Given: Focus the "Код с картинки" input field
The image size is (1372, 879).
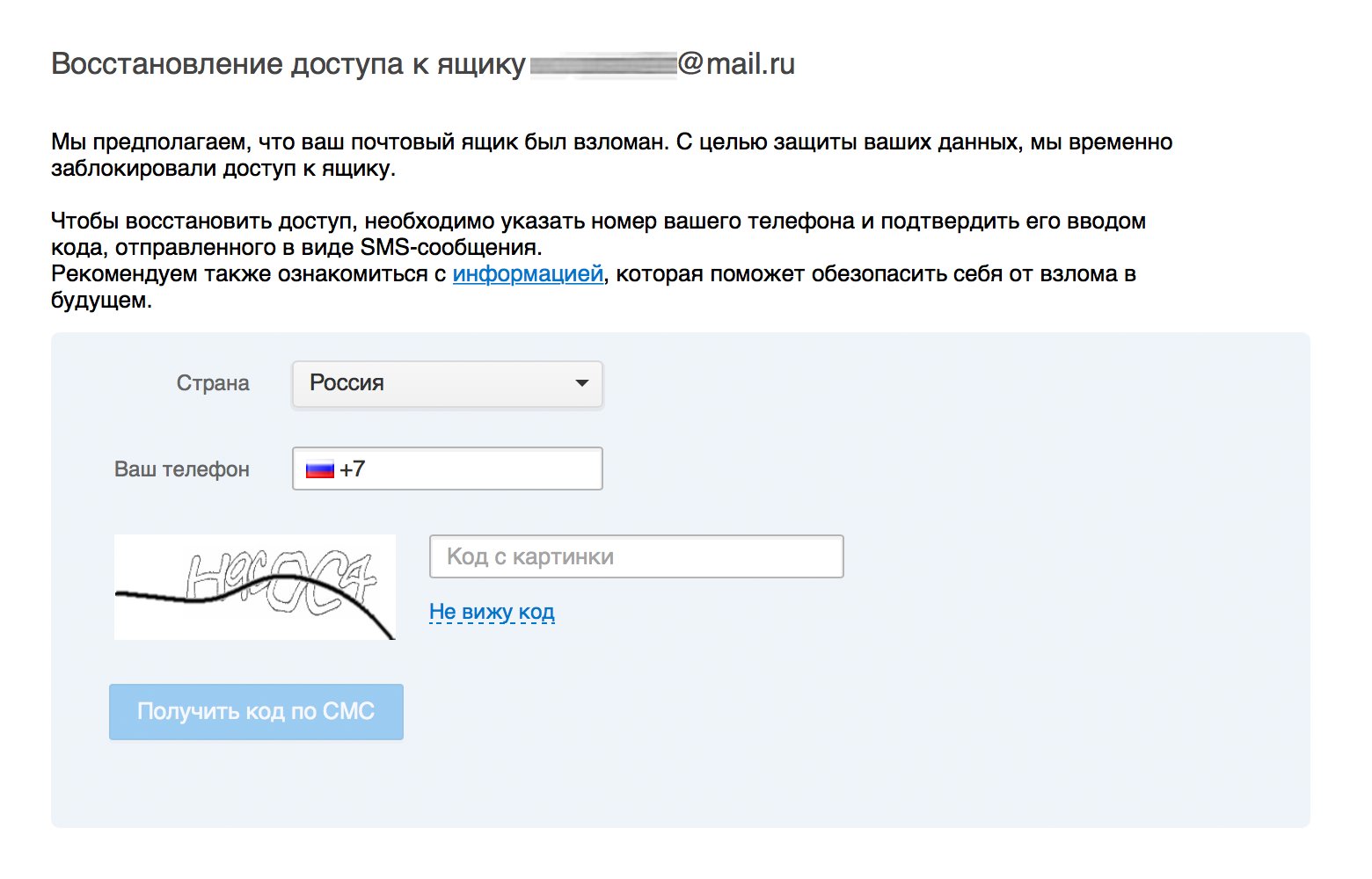Looking at the screenshot, I should click(636, 556).
